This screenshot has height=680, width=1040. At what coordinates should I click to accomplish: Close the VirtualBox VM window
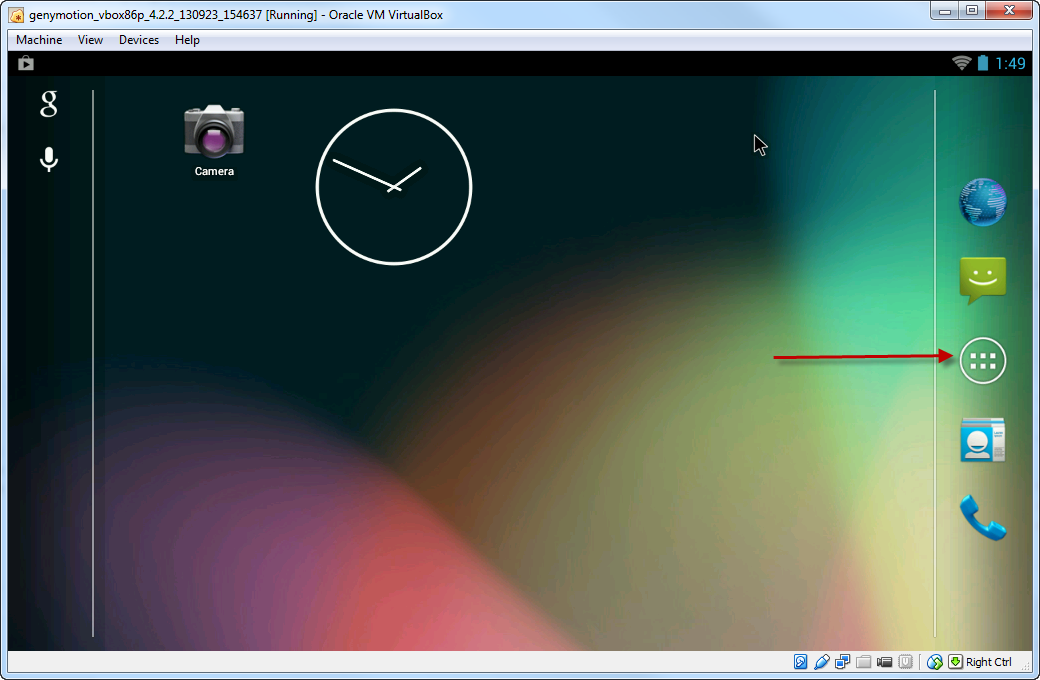pos(1009,10)
